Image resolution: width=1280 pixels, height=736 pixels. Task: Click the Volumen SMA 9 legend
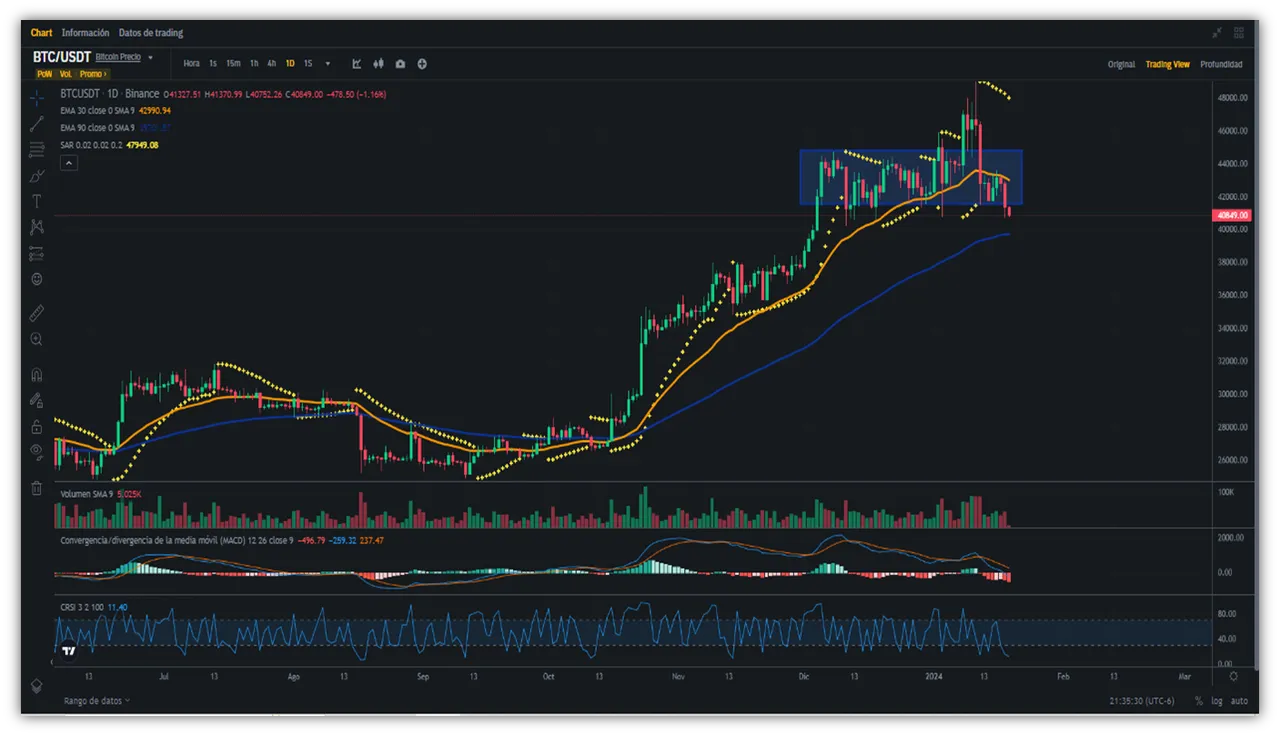coord(100,494)
